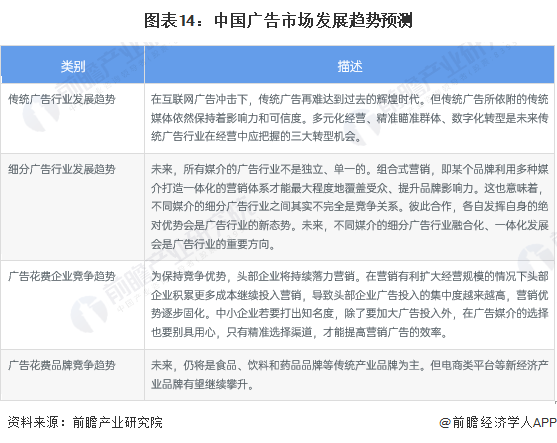Click description starting '未来，仍将是食品'
Viewport: 557px width, 443px height.
coord(350,374)
